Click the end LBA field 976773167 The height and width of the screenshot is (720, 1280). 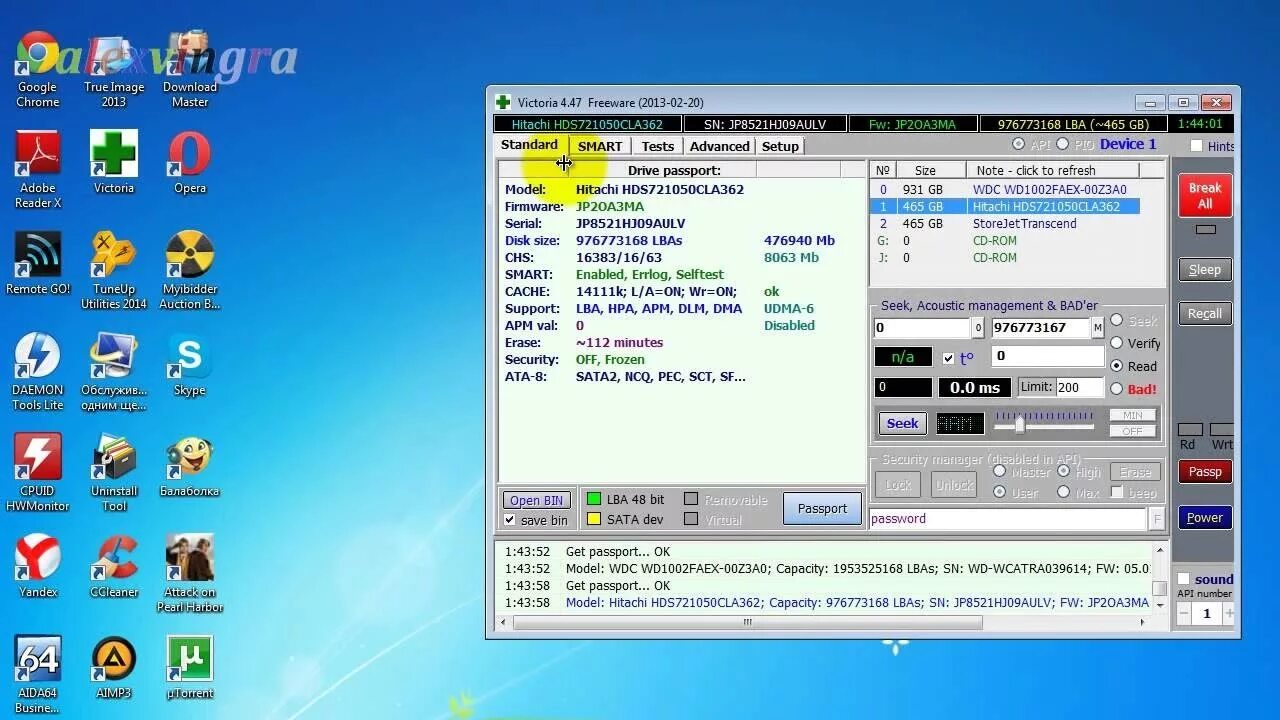click(1040, 328)
